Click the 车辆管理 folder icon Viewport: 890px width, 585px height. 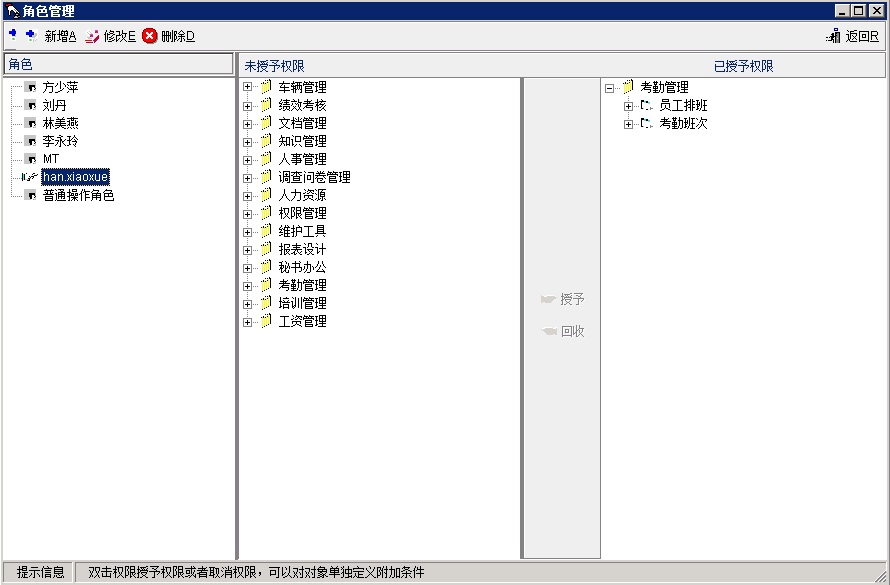pyautogui.click(x=265, y=87)
